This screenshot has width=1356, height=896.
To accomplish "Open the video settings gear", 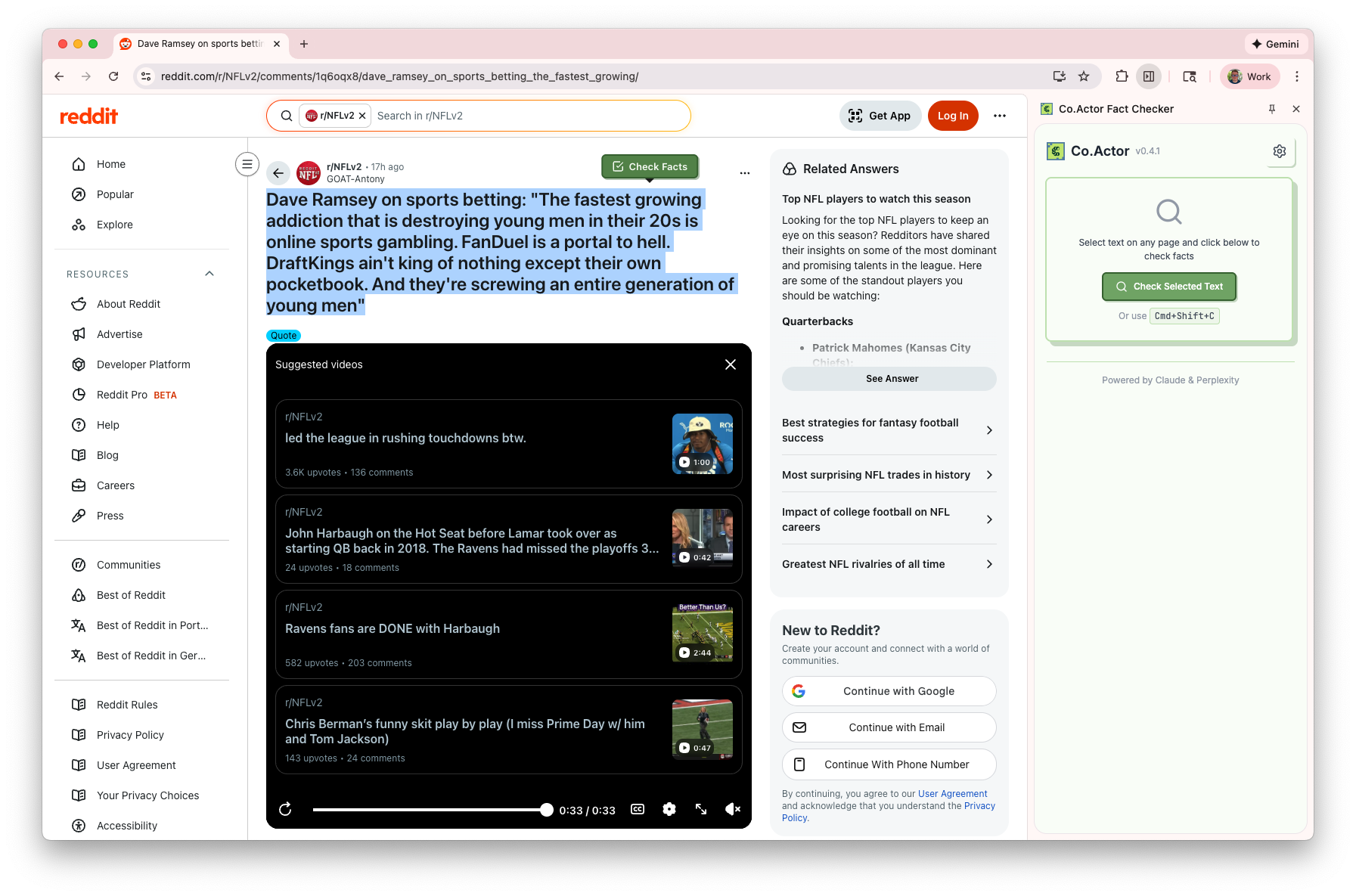I will 669,809.
